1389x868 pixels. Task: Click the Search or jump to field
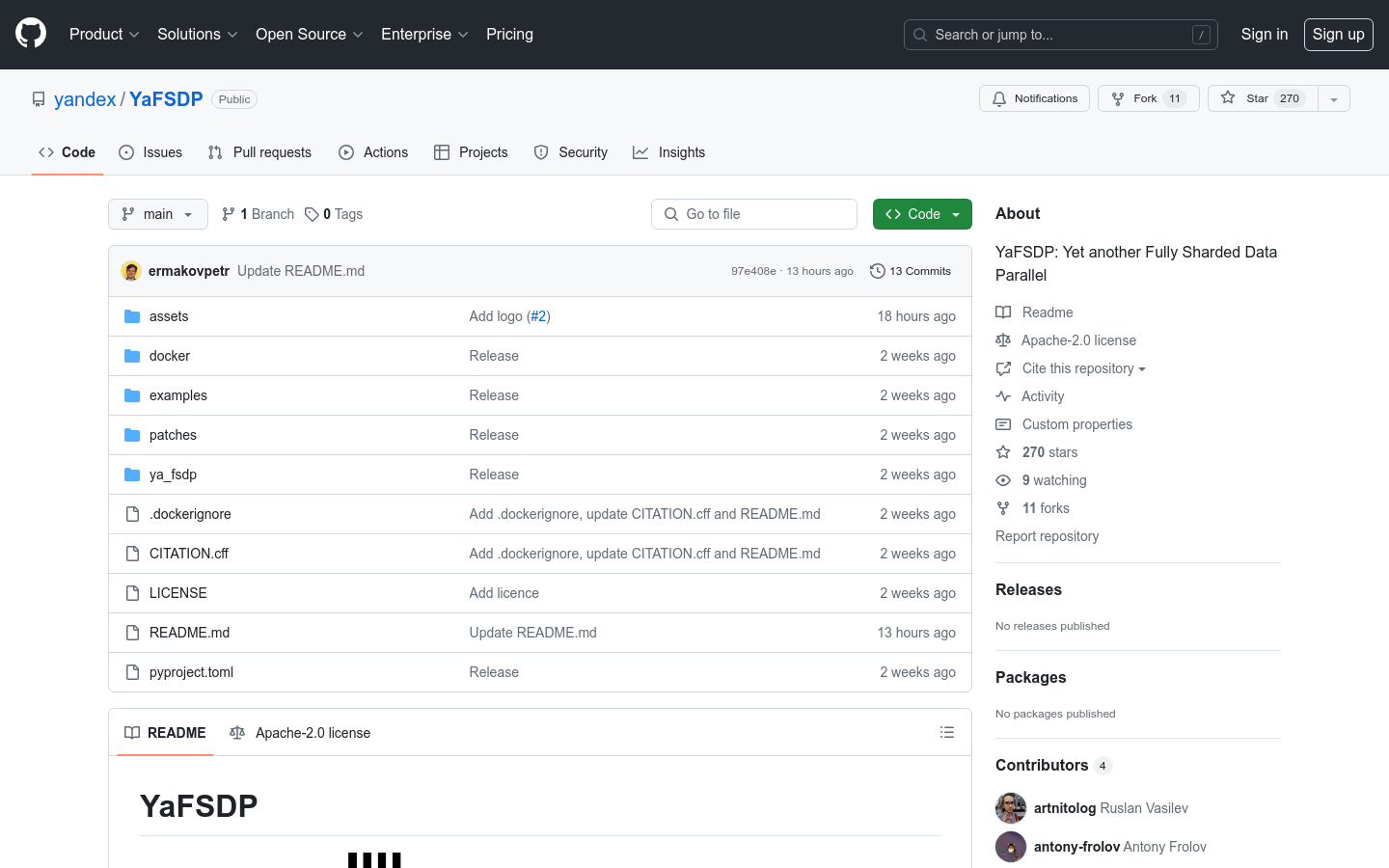1061,35
